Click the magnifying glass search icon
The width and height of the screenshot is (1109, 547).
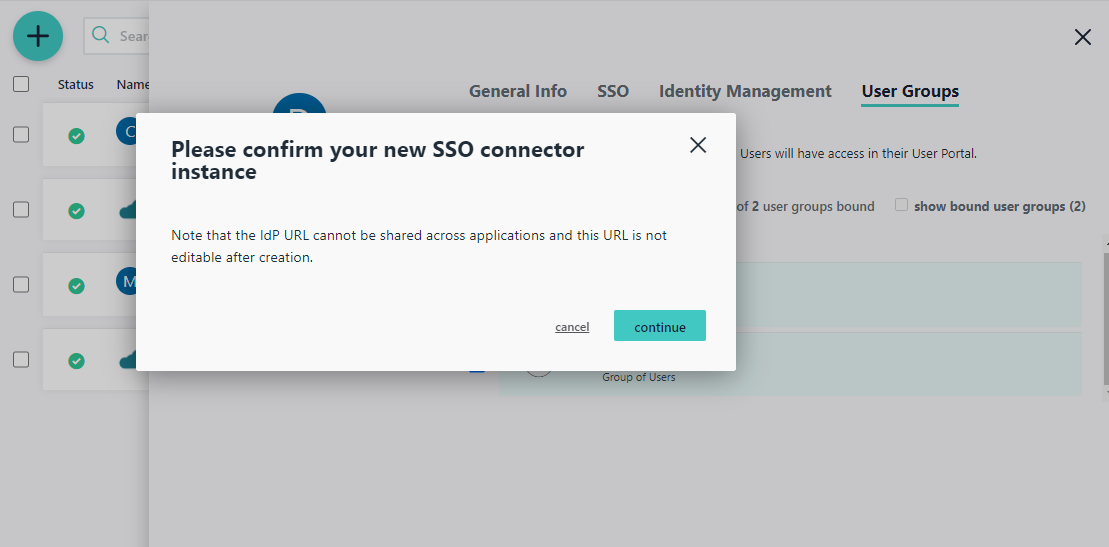[100, 36]
